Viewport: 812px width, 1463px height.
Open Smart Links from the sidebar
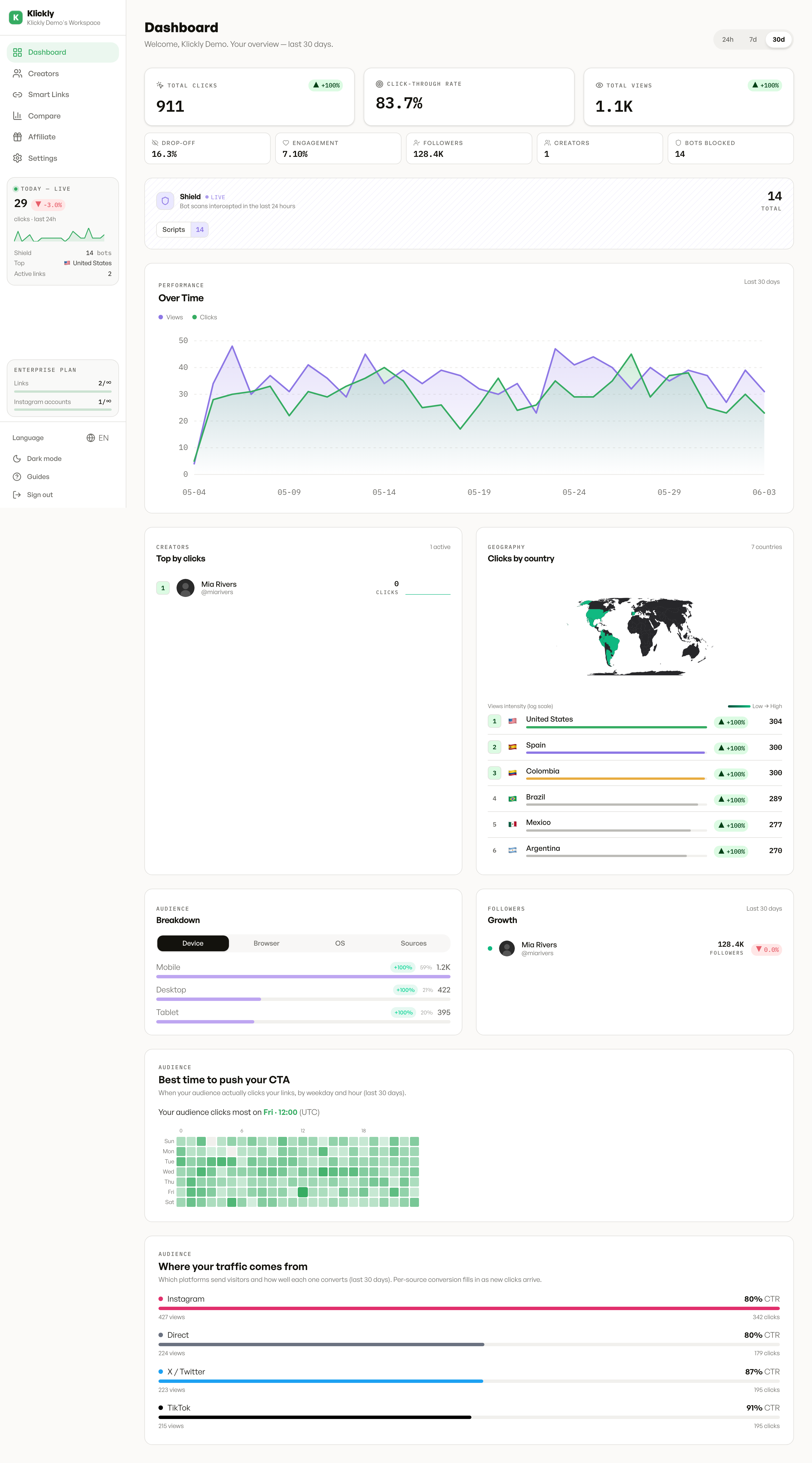coord(63,95)
